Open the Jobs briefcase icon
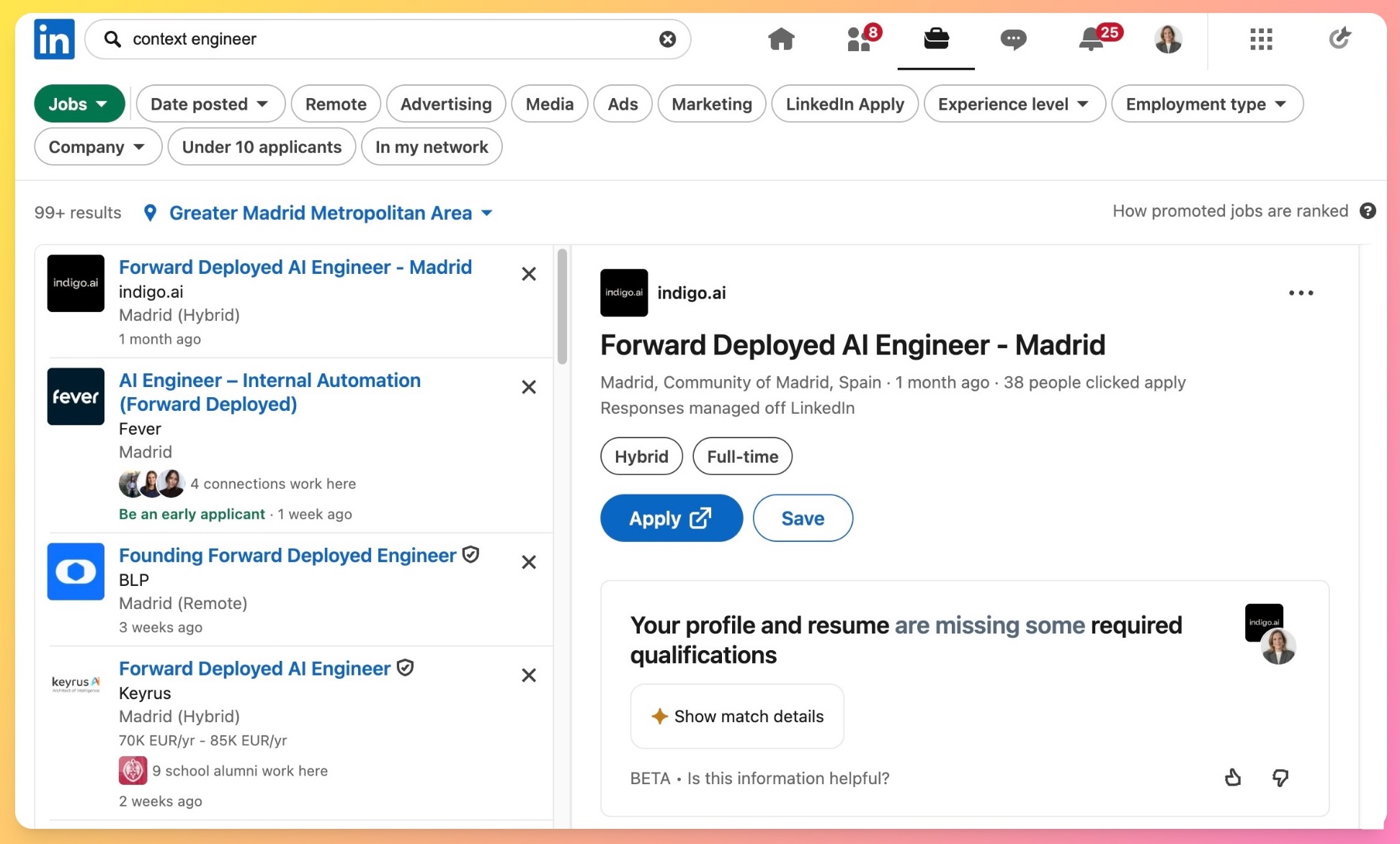Screen dimensions: 1400x844 click(x=936, y=38)
